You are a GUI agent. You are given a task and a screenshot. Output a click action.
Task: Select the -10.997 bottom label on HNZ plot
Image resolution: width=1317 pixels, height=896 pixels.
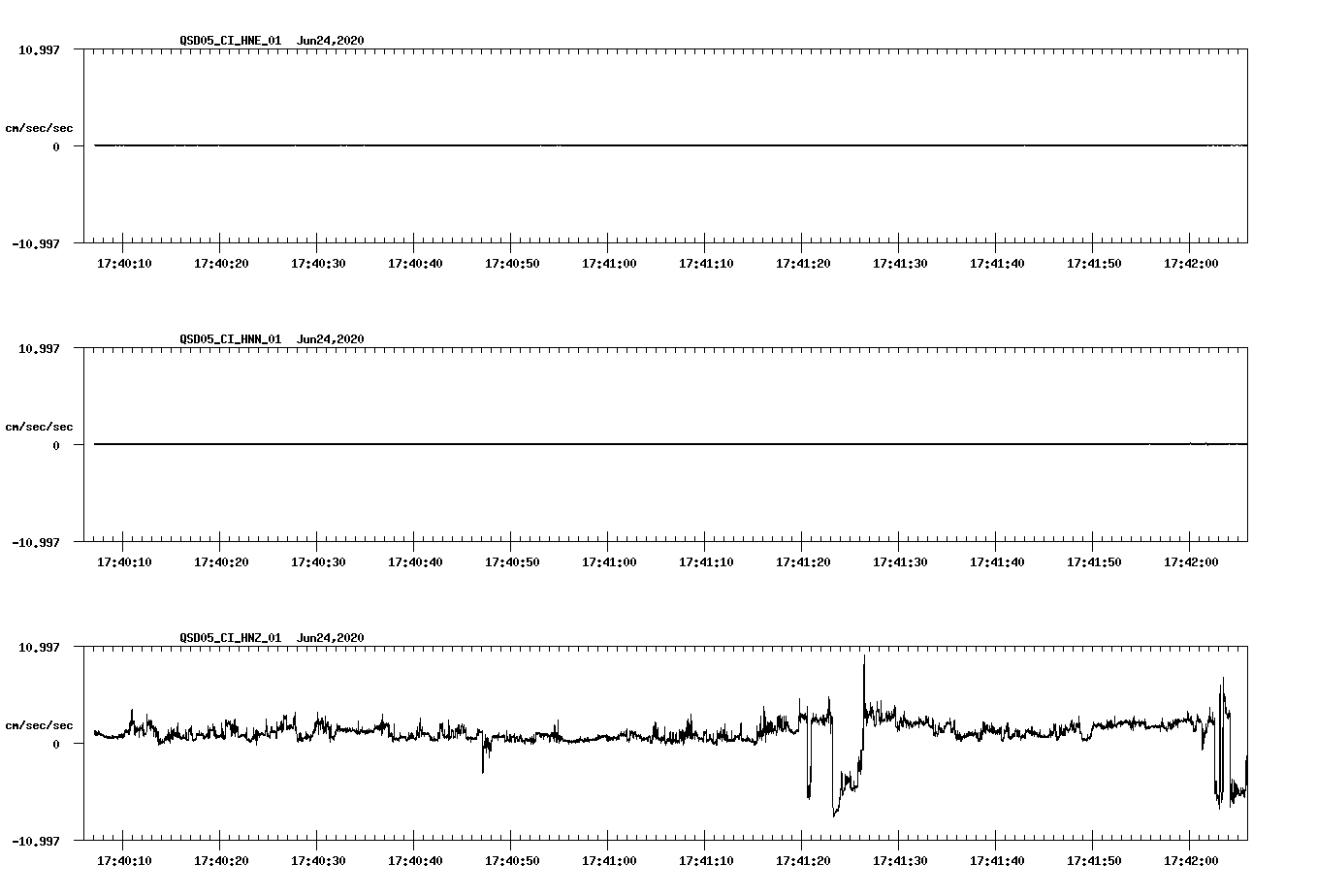tap(36, 841)
